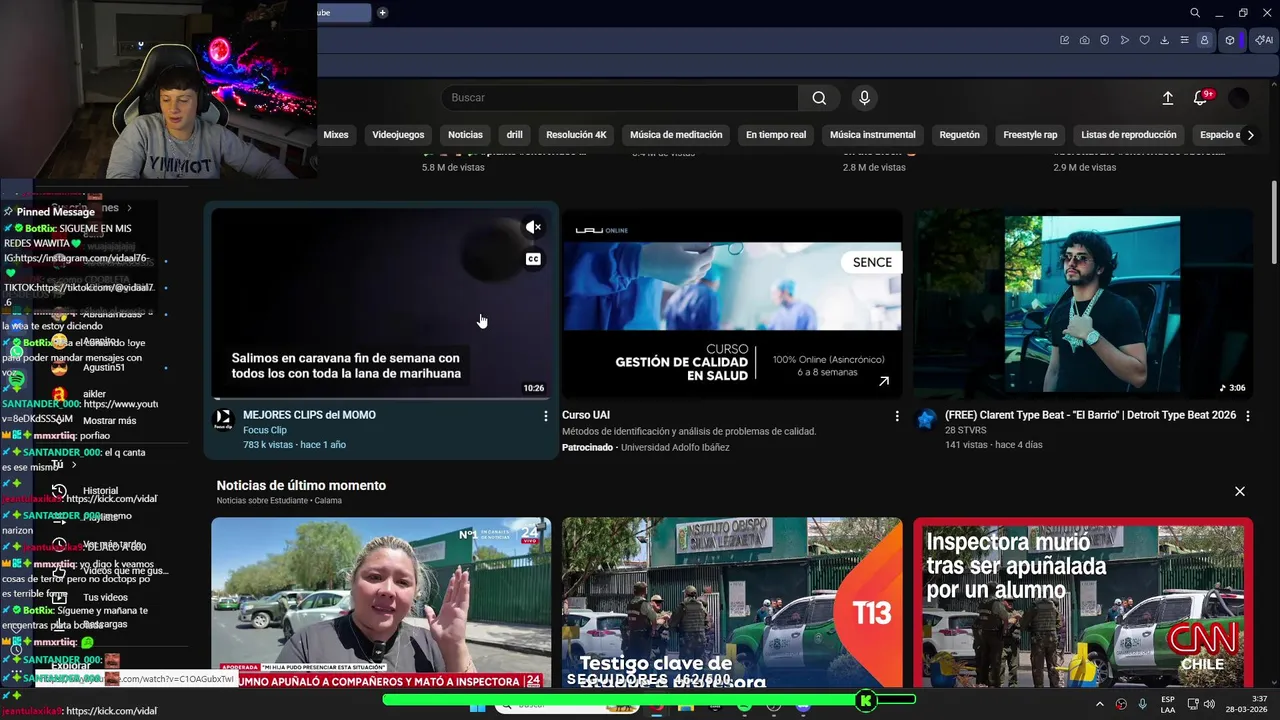The height and width of the screenshot is (720, 1280).
Task: Click the Focus Clip channel avatar
Action: pyautogui.click(x=224, y=418)
